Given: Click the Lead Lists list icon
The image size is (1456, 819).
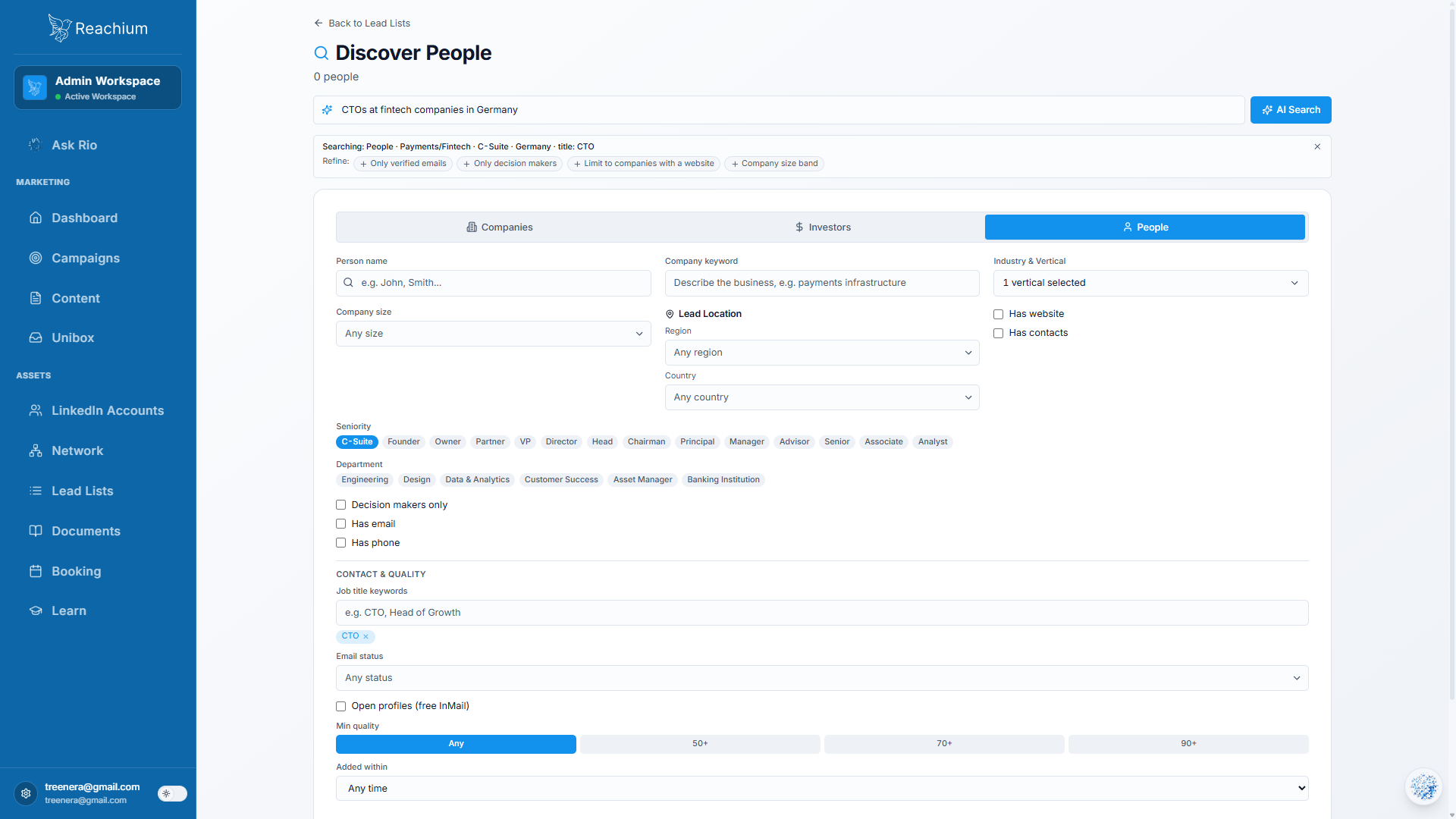Looking at the screenshot, I should [36, 491].
